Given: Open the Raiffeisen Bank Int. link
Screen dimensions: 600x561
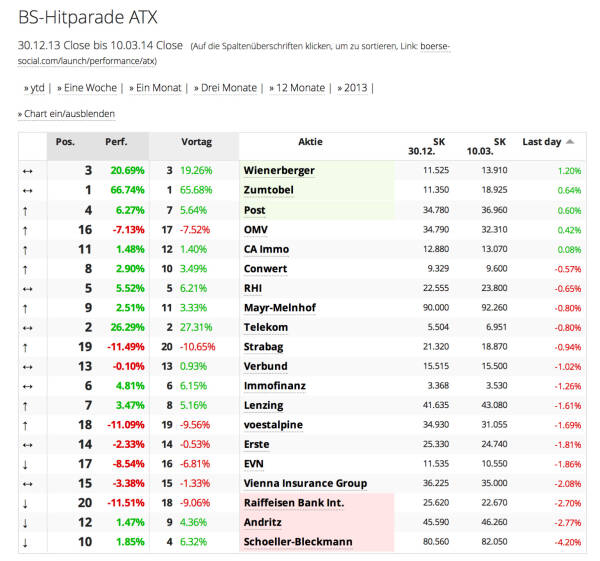Looking at the screenshot, I should point(294,503).
